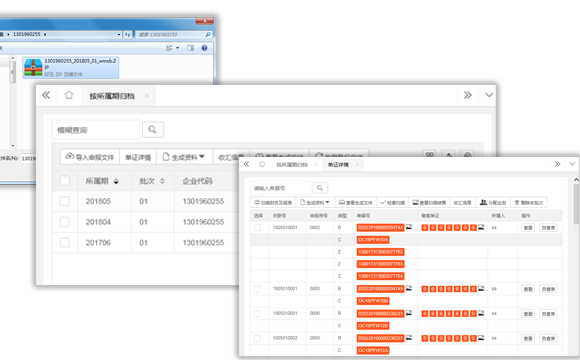Viewport: 580px width, 360px height.
Task: Open the WinRAR ZIP file 1301960255_201805_01_wmsb
Action: (x=71, y=67)
